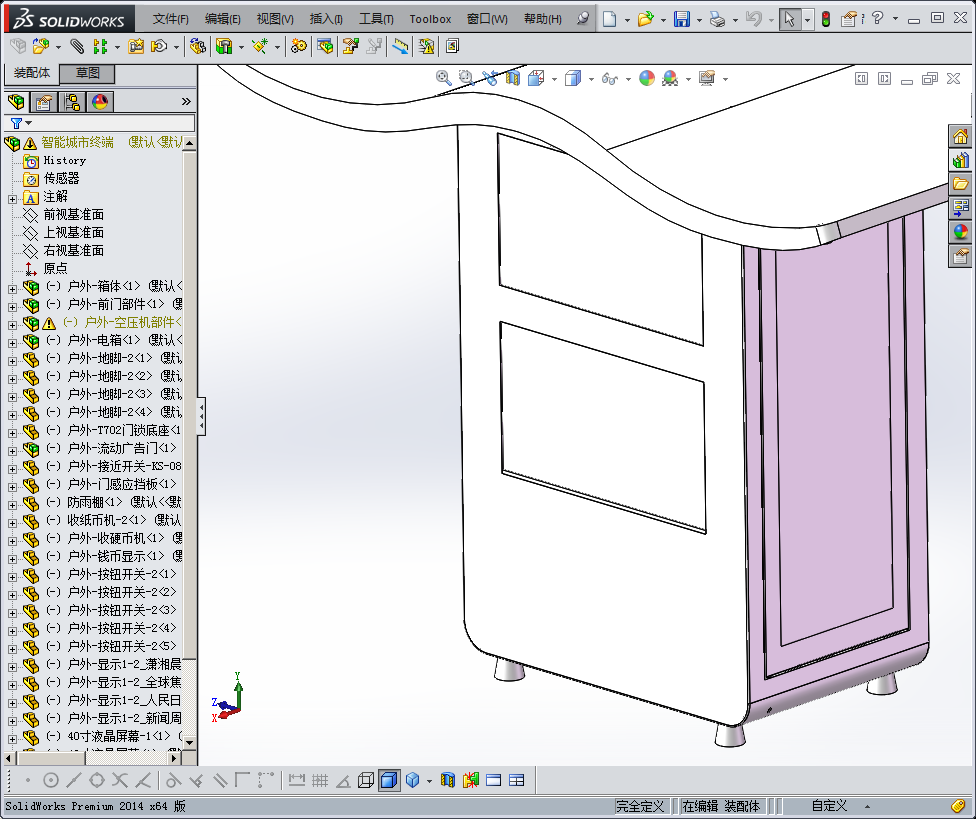Switch to the 草图 tab
The image size is (976, 819).
88,73
